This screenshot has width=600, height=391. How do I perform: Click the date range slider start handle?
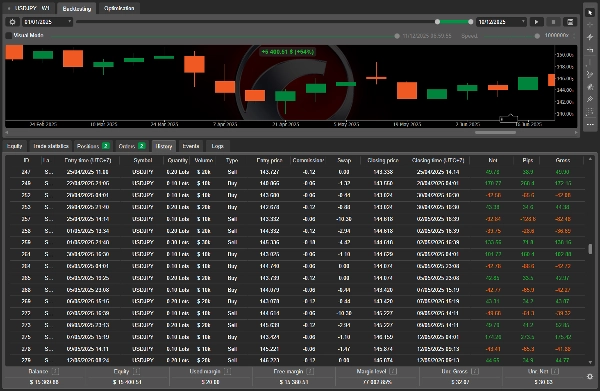tap(437, 22)
